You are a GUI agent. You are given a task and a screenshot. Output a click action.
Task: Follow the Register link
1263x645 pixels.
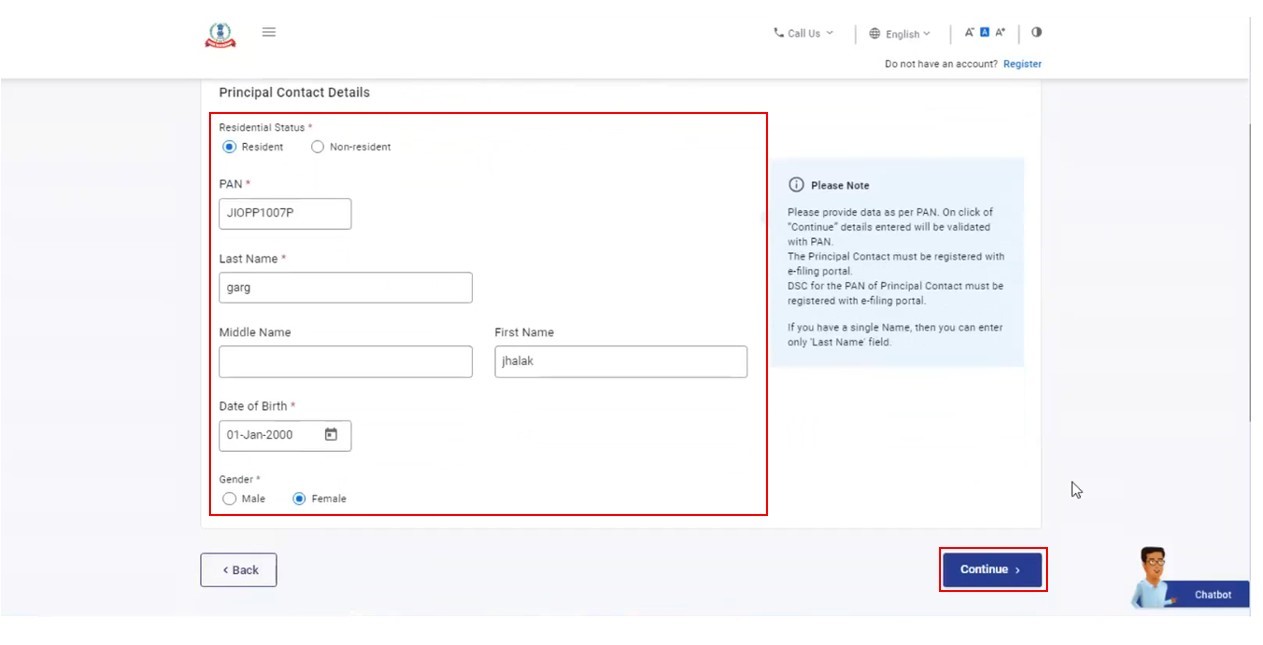[x=1022, y=64]
